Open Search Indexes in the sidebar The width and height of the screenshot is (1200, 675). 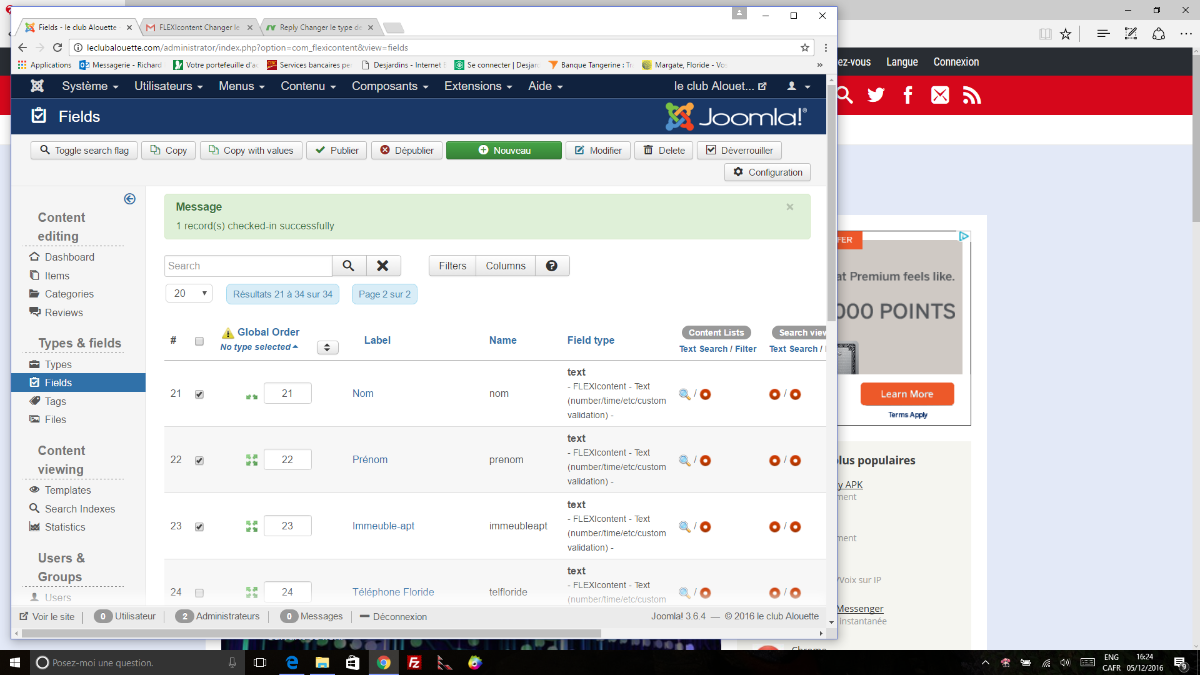pyautogui.click(x=80, y=509)
